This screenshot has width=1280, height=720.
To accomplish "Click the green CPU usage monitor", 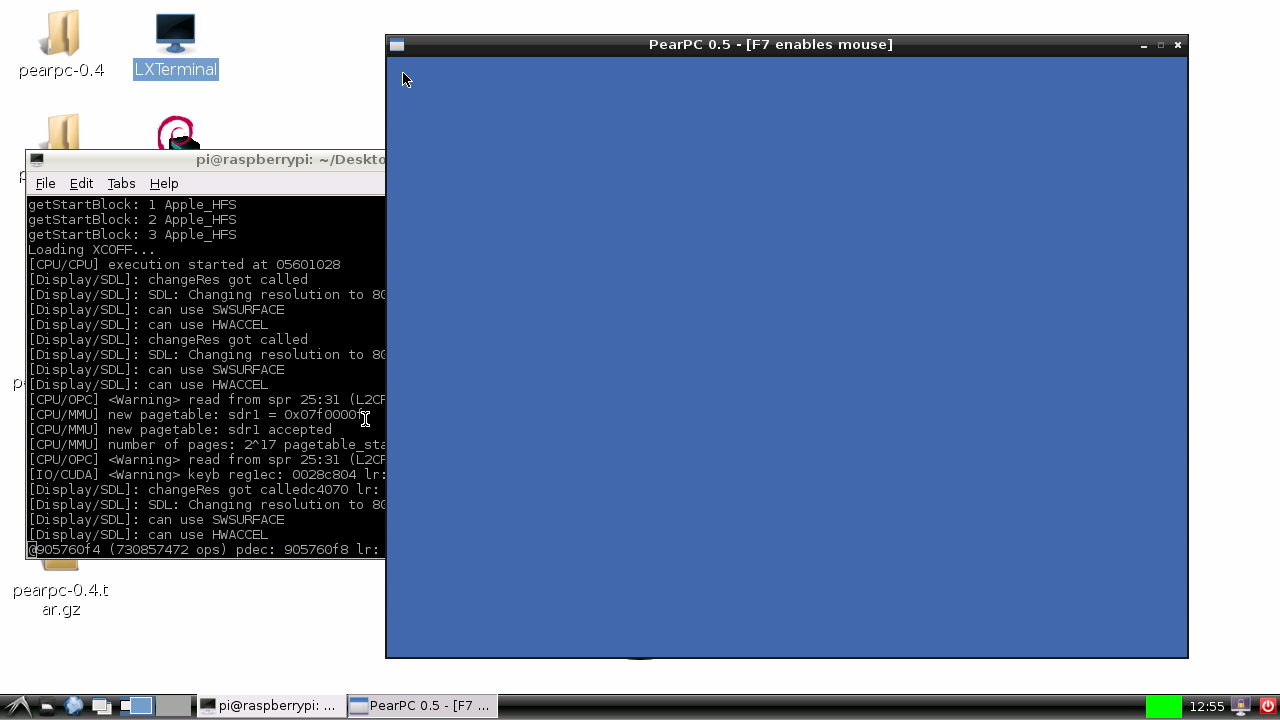I will [1163, 707].
